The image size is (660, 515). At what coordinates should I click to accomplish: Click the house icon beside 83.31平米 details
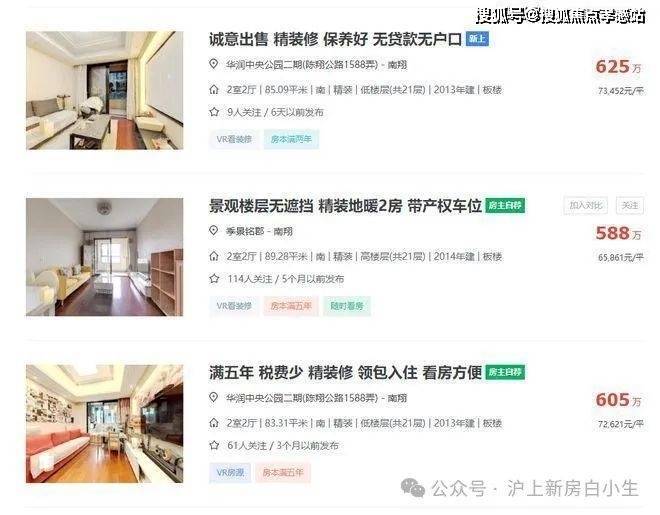click(x=214, y=423)
